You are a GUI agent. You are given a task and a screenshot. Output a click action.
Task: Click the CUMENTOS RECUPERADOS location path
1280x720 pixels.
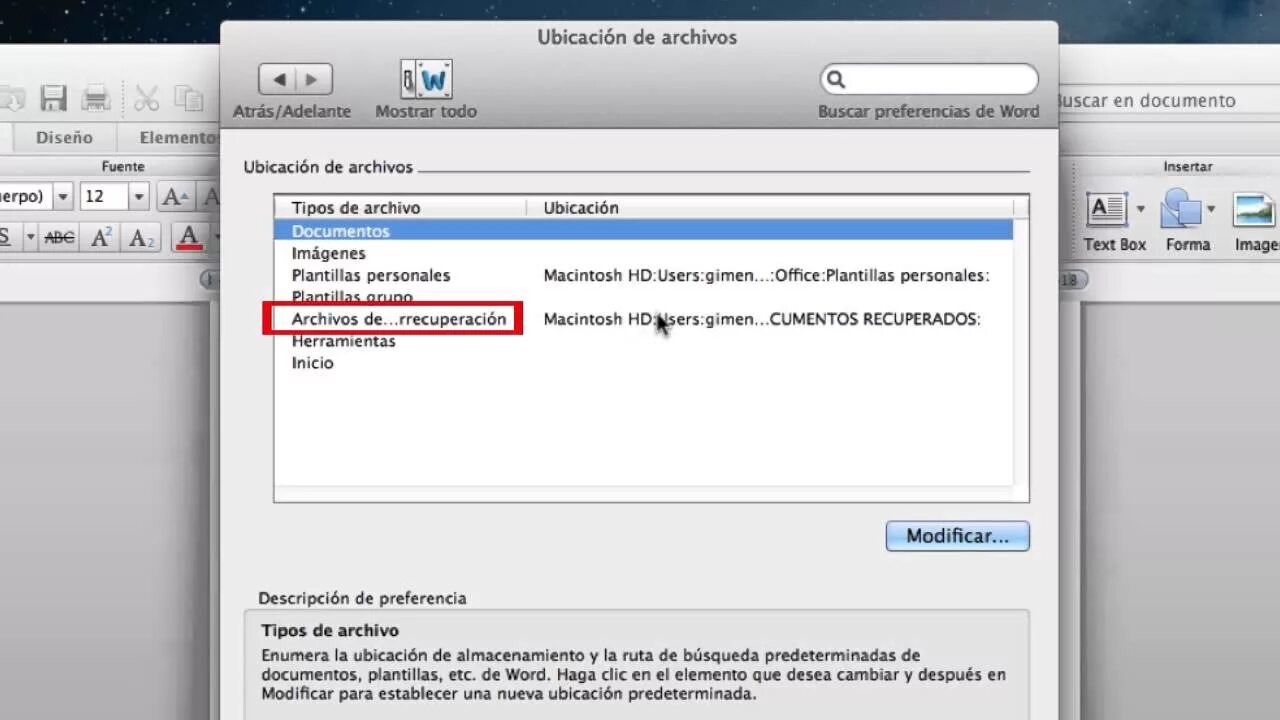pos(762,319)
